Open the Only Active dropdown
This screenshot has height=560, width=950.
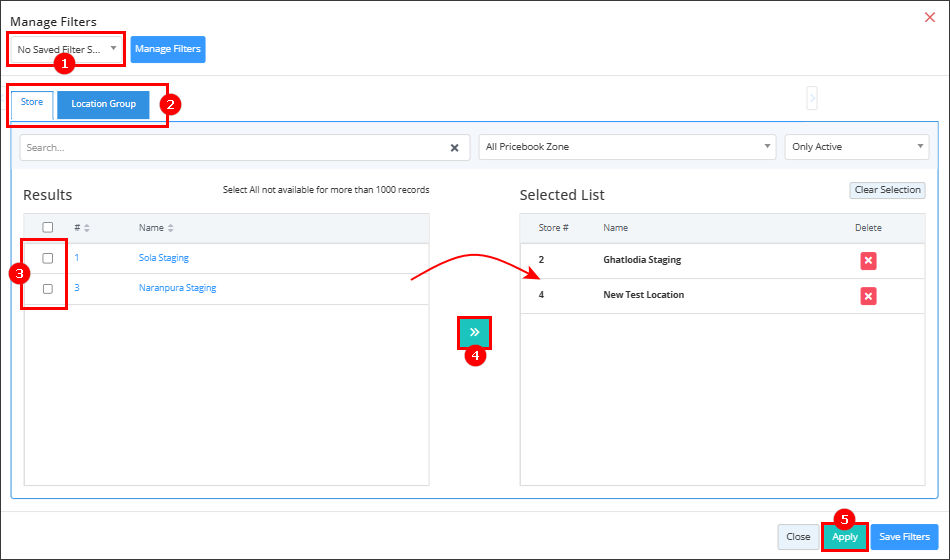coord(857,147)
